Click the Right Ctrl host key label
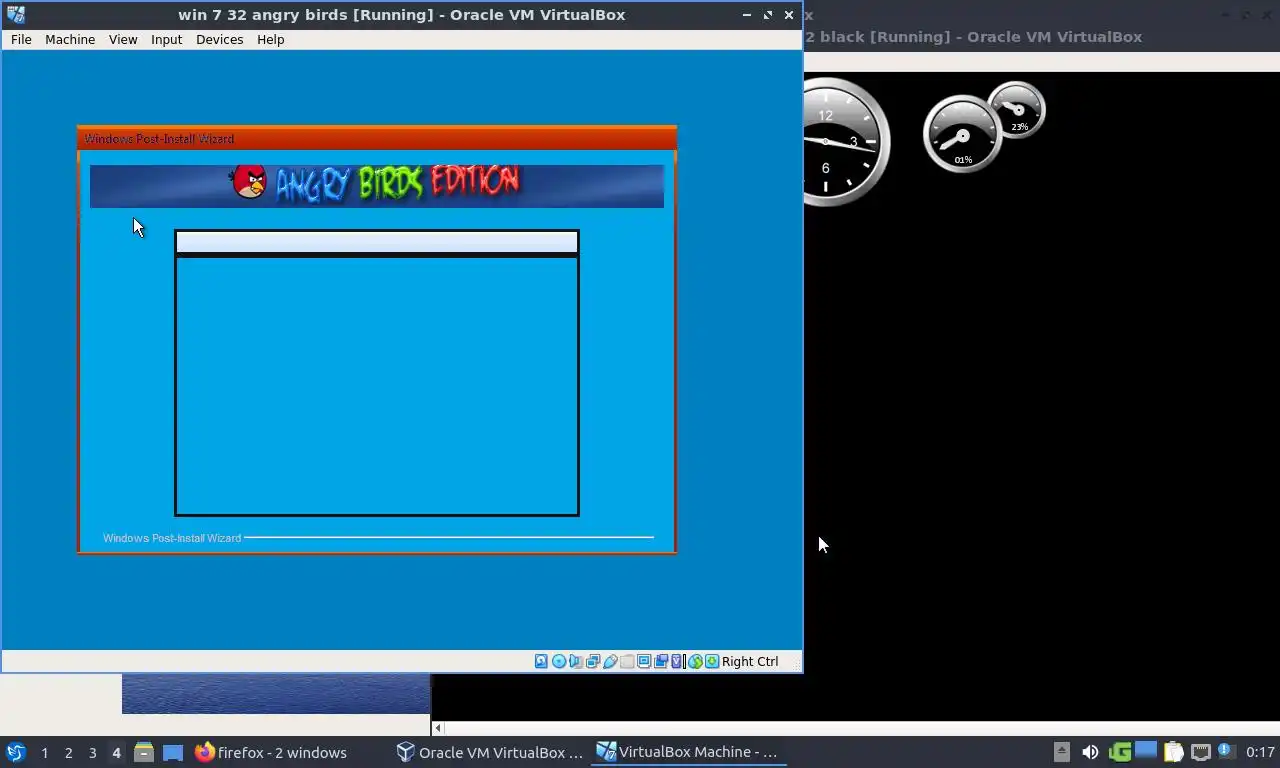 750,661
